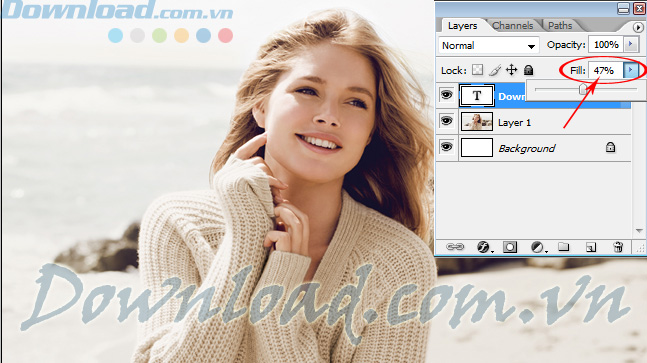Toggle Background layer visibility eye
Image resolution: width=647 pixels, height=363 pixels.
click(x=446, y=147)
